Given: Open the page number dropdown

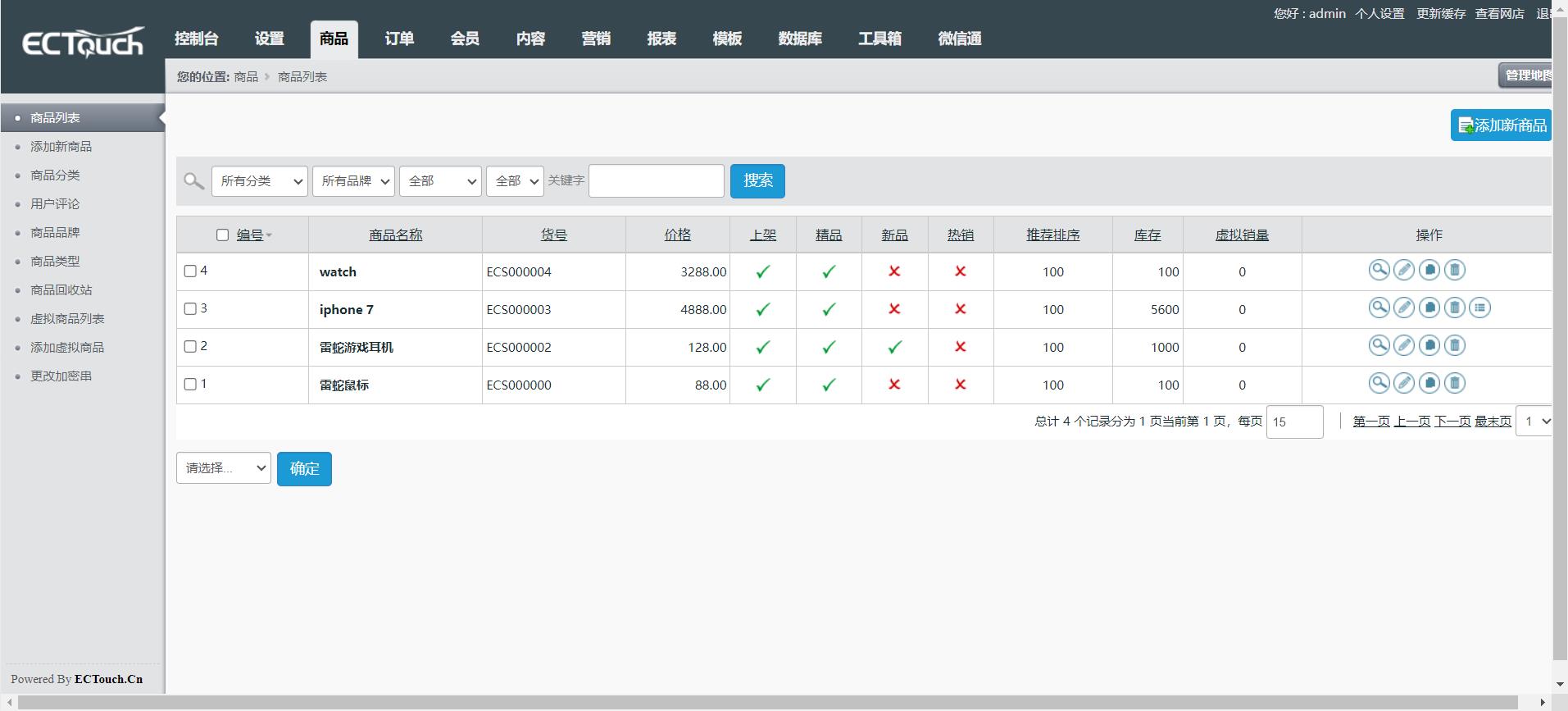Looking at the screenshot, I should (x=1534, y=422).
